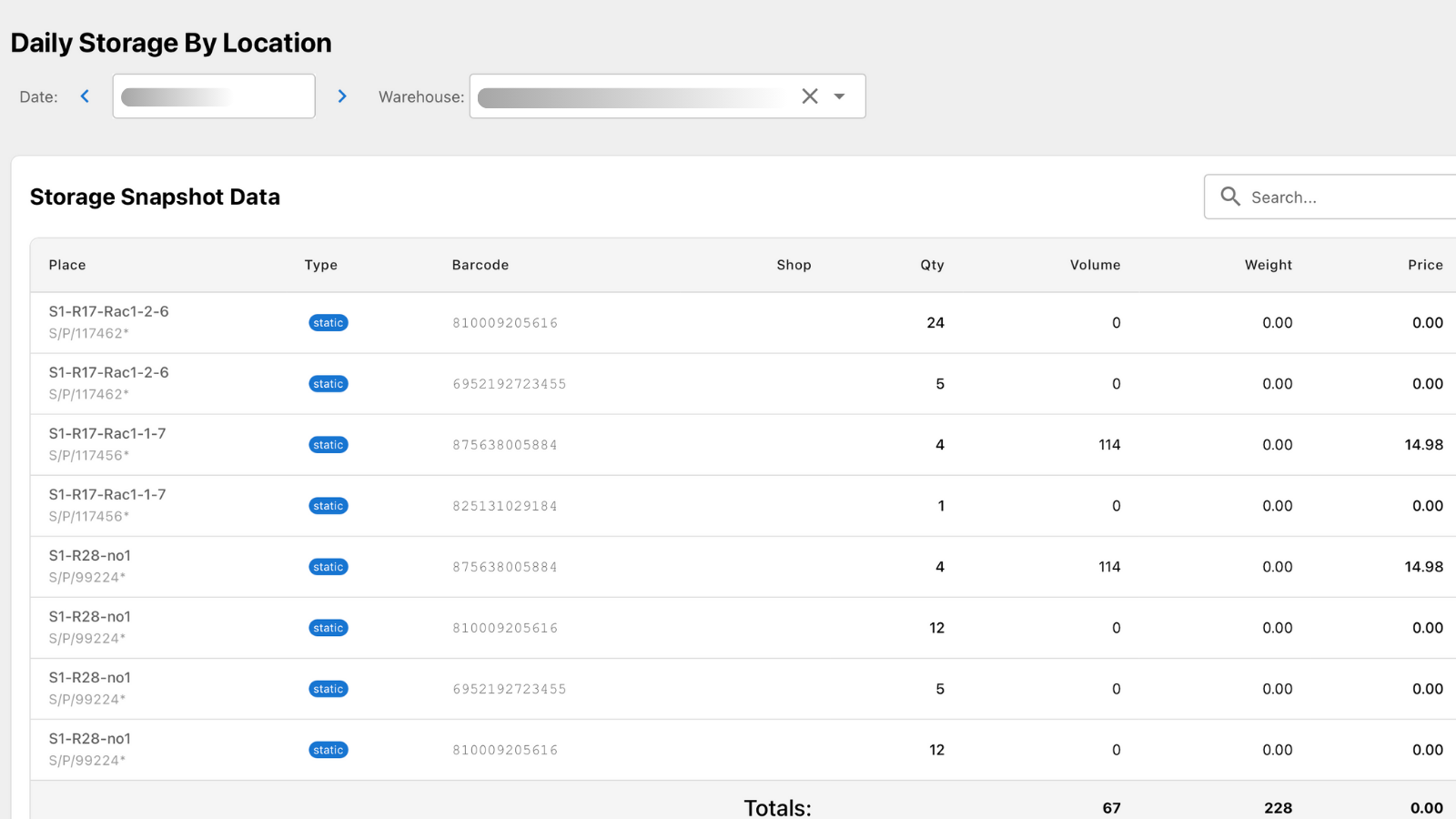Sort by Volume column header

[x=1095, y=265]
